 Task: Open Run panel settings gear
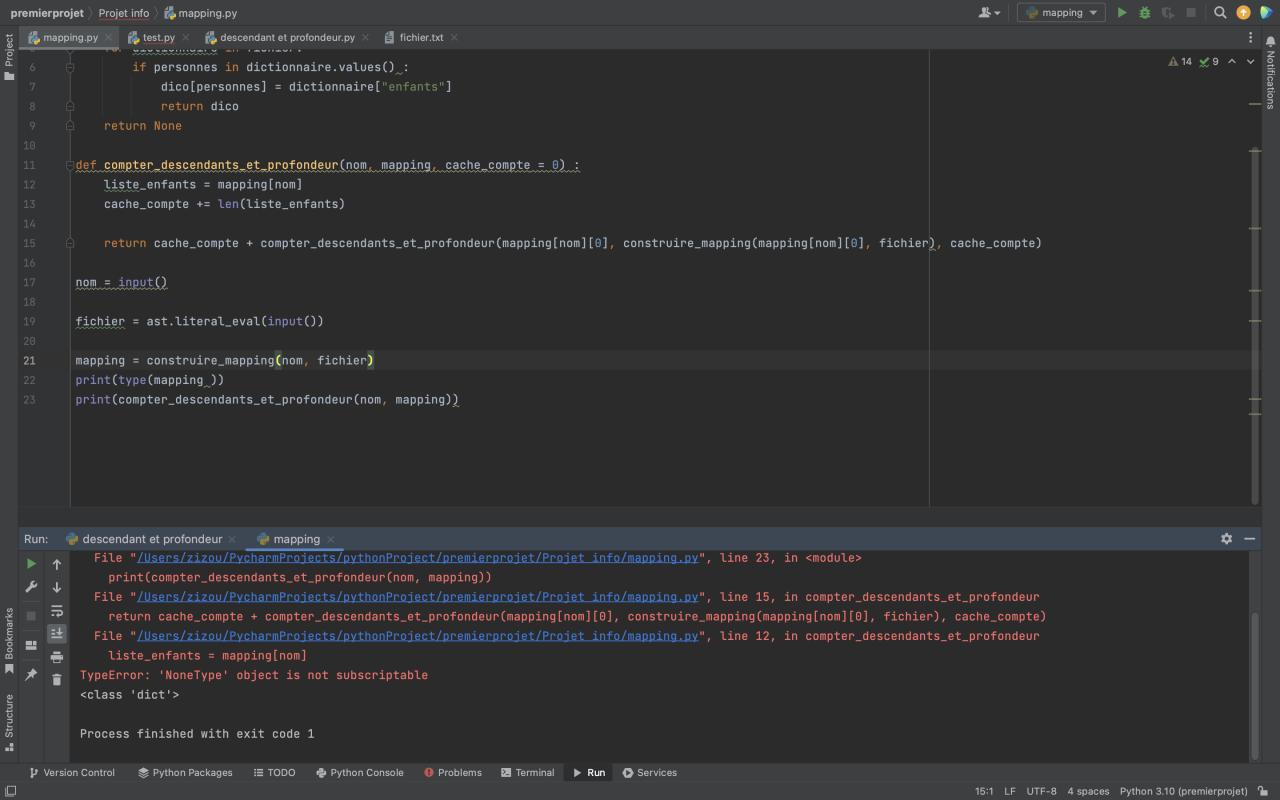(1226, 539)
